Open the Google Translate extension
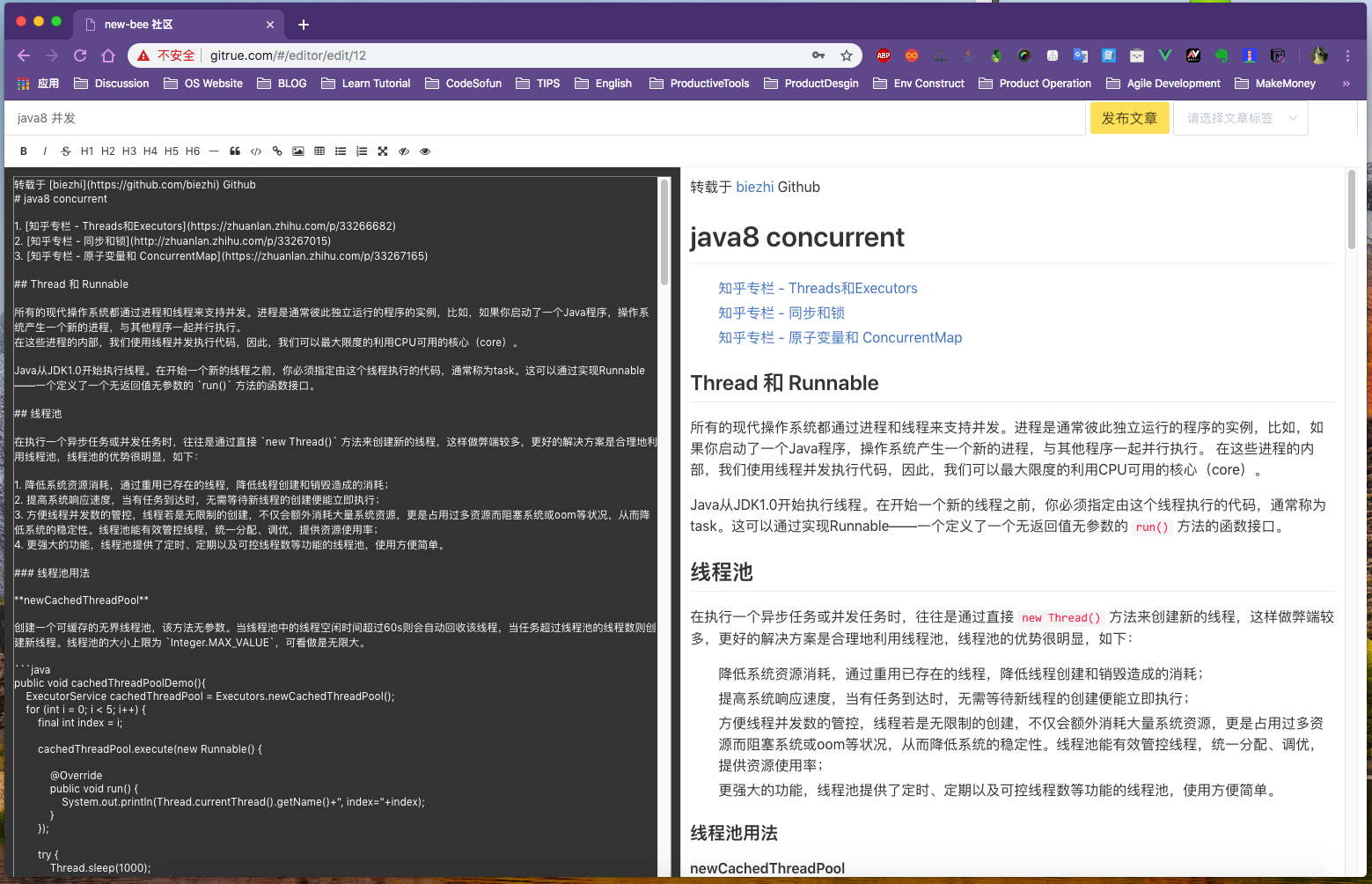Image resolution: width=1372 pixels, height=884 pixels. tap(1081, 55)
